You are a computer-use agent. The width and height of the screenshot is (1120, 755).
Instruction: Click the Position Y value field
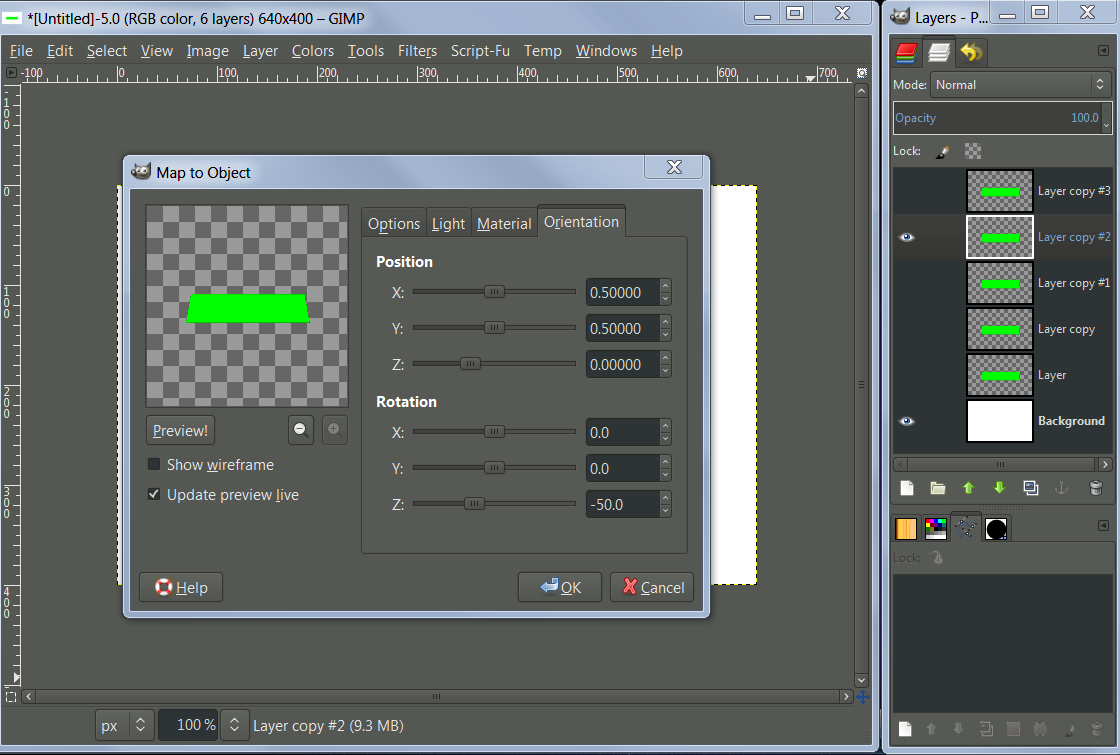[623, 329]
